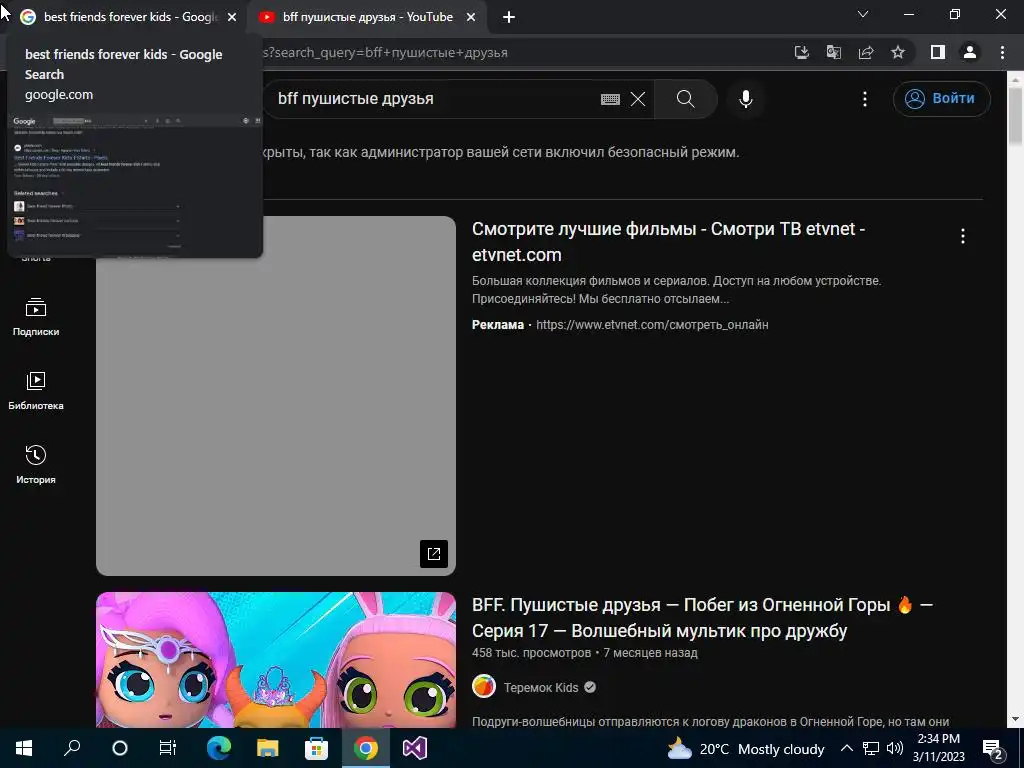Open the Теремок Kids channel name
Viewport: 1024px width, 768px height.
pos(541,687)
